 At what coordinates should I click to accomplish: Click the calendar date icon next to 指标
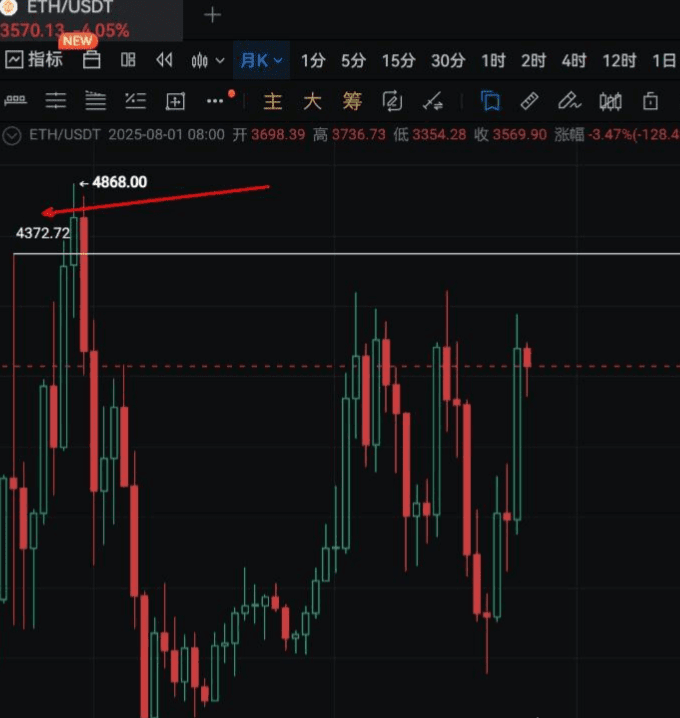[x=92, y=60]
